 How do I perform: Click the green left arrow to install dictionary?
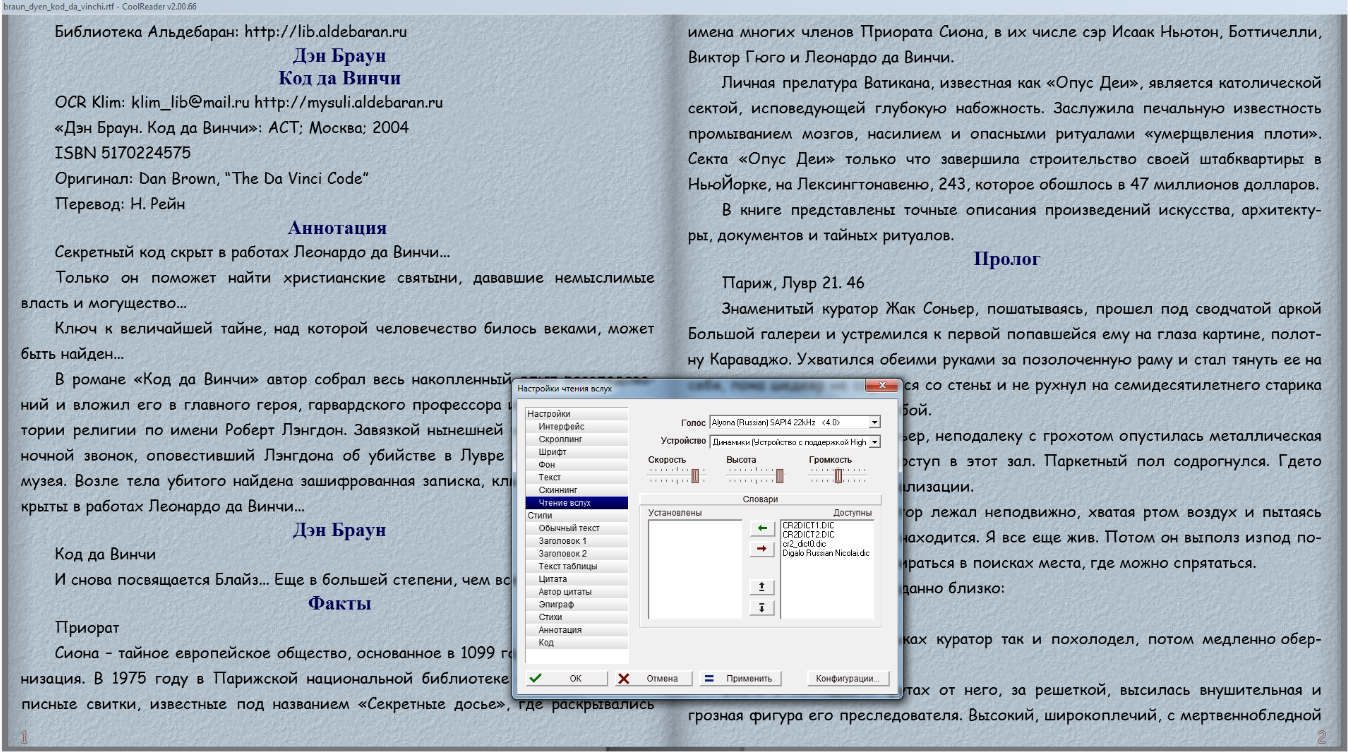[x=762, y=527]
